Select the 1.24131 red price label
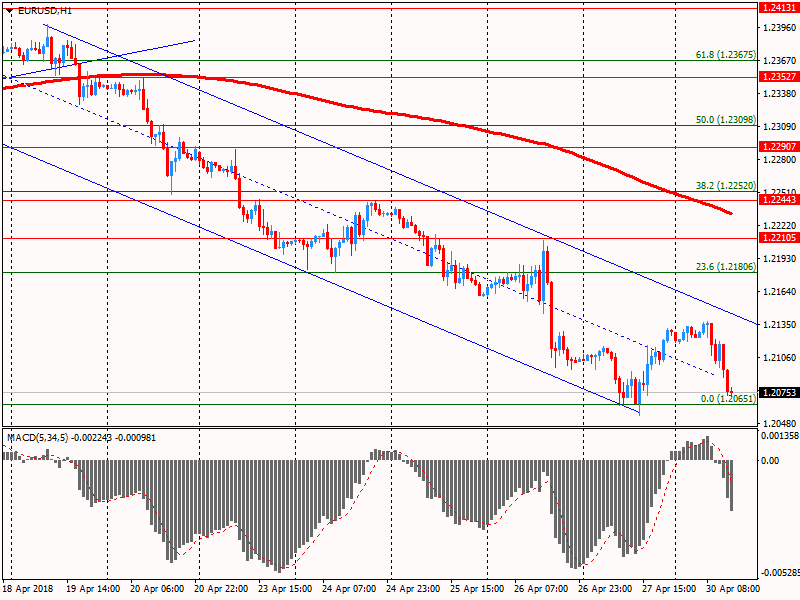 pos(779,8)
